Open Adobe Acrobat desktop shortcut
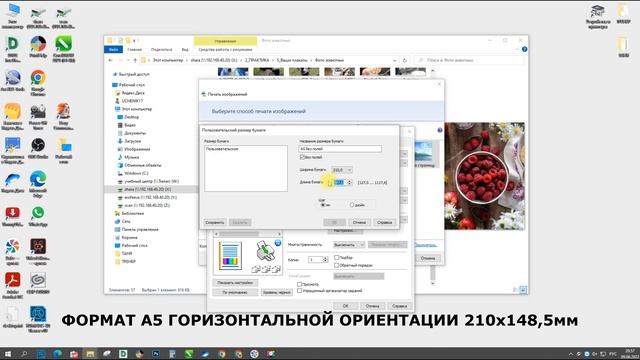The width and height of the screenshot is (640, 360). point(12,285)
